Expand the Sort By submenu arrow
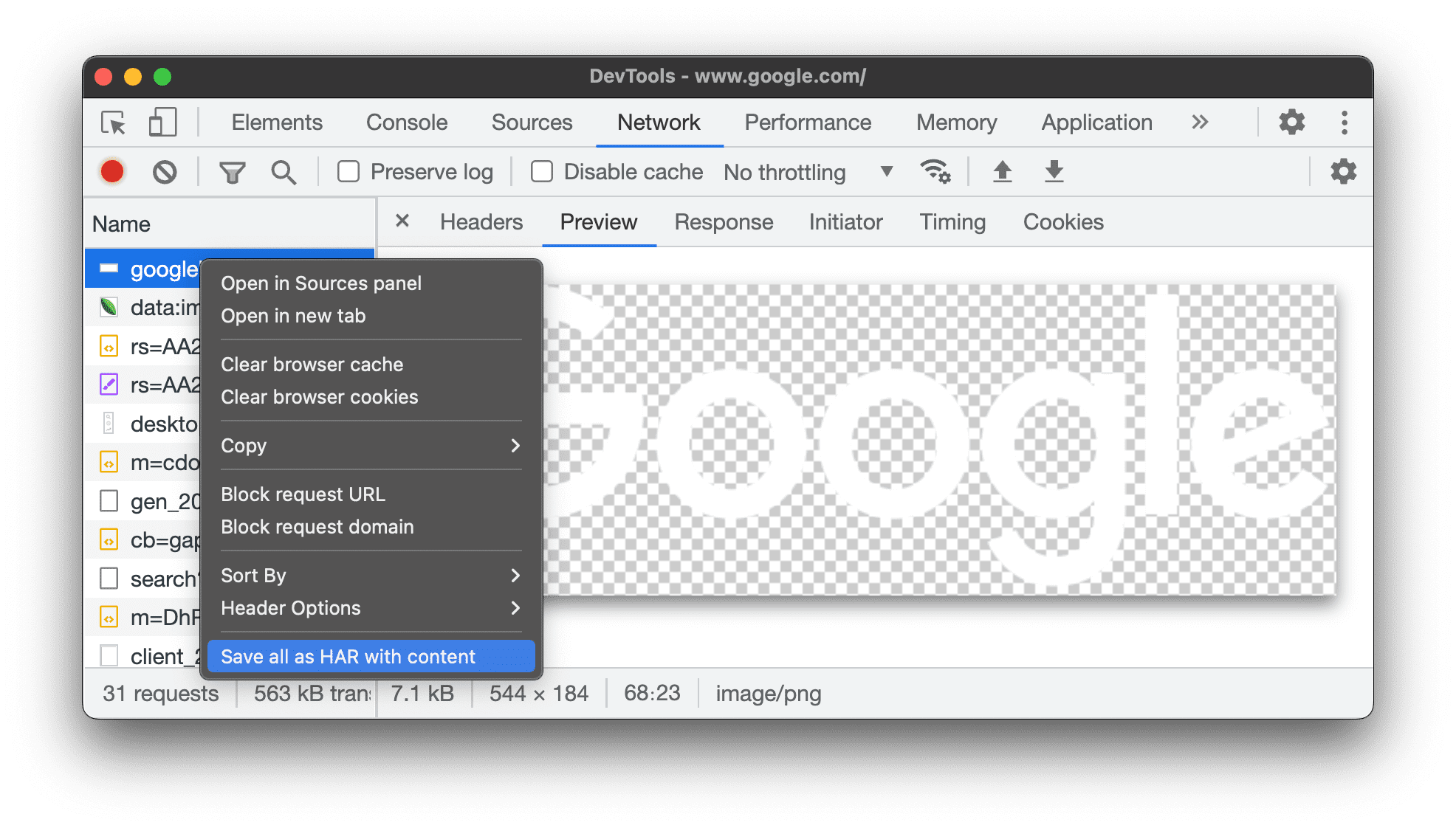This screenshot has width=1456, height=828. point(515,574)
